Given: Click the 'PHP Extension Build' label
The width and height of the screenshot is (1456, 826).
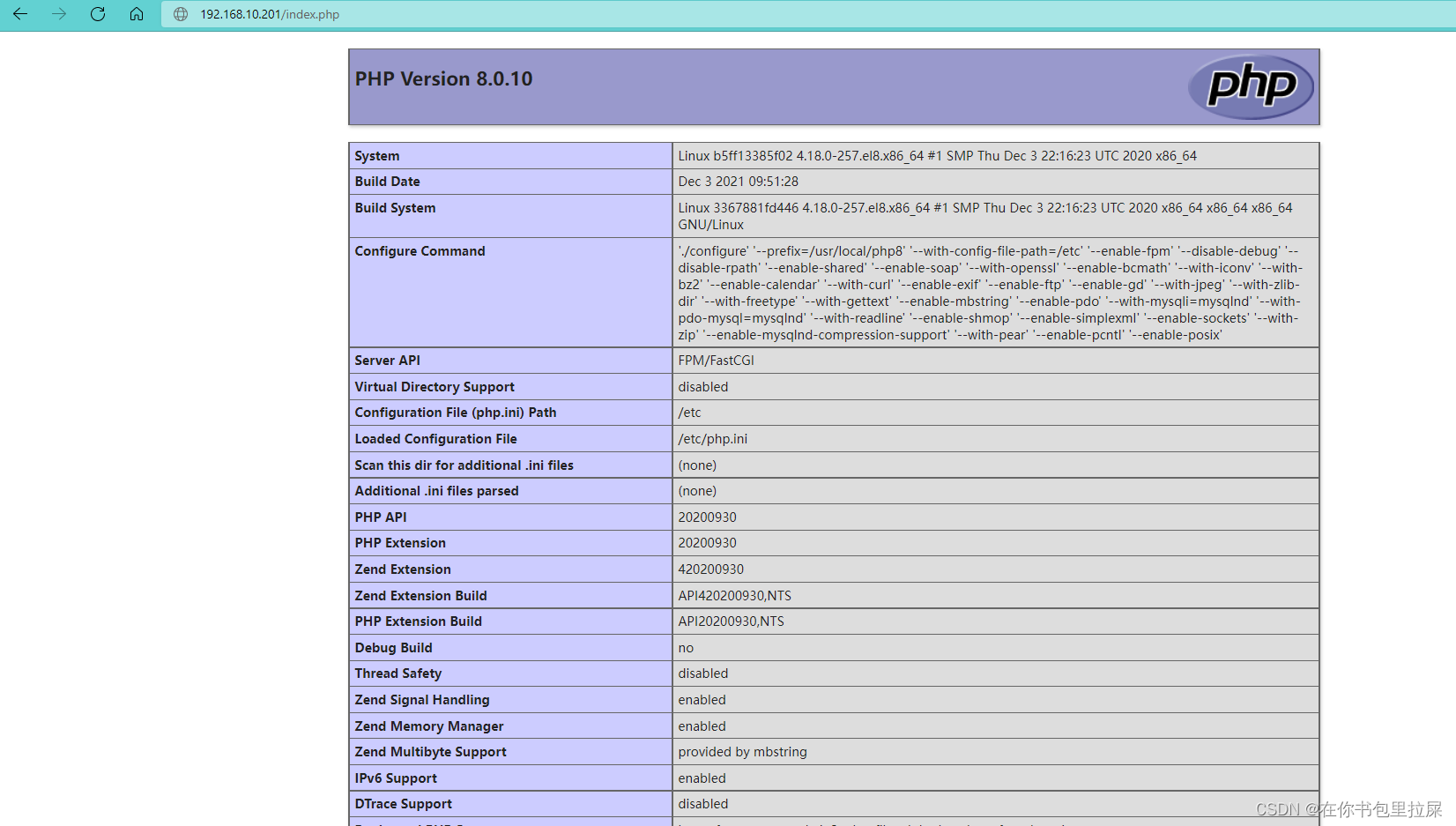Looking at the screenshot, I should pyautogui.click(x=418, y=621).
